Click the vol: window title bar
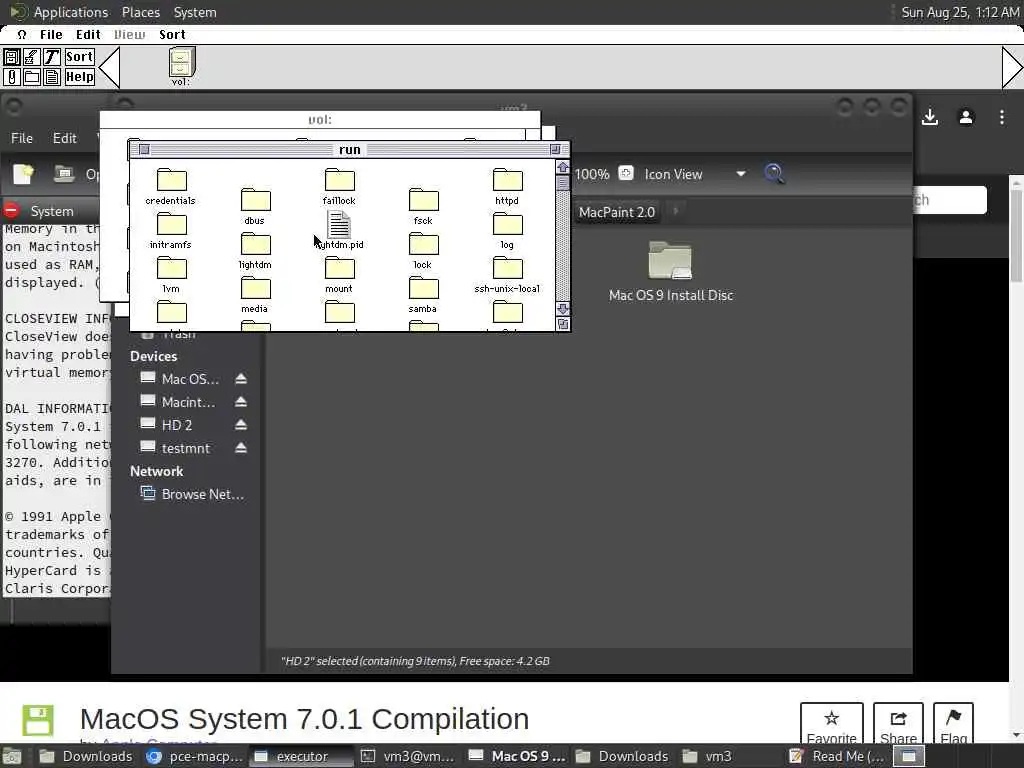The width and height of the screenshot is (1024, 768). tap(320, 120)
